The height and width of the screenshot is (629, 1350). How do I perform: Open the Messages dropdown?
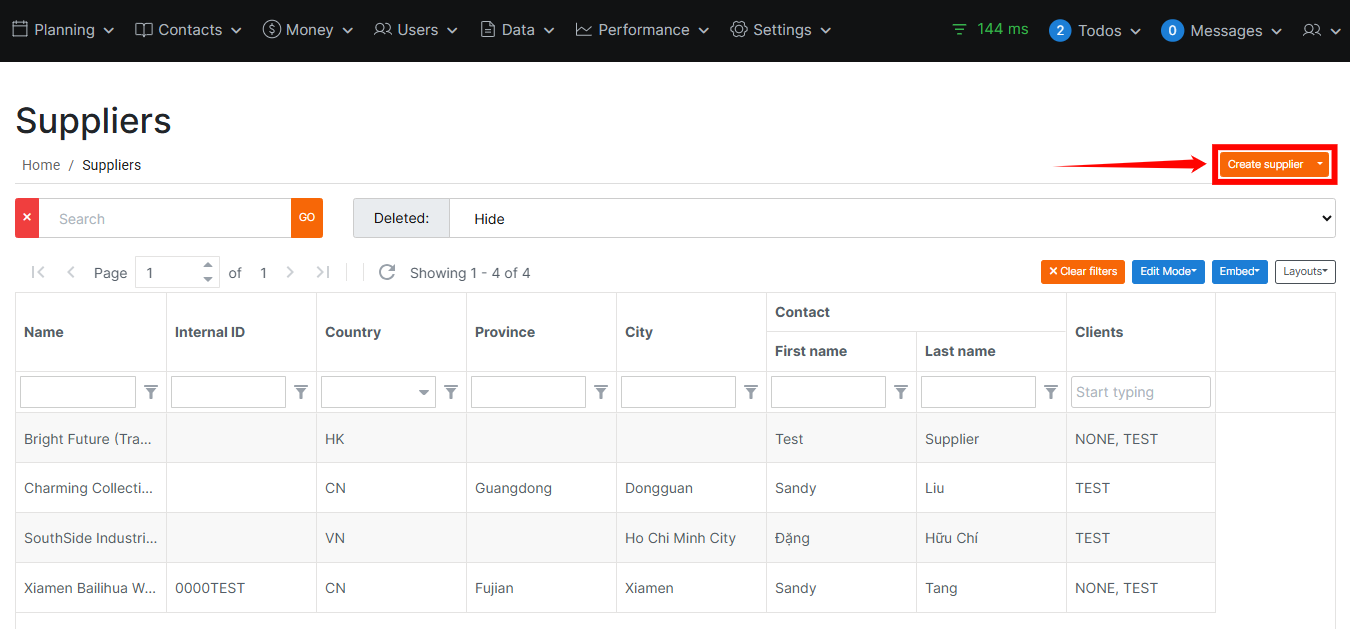point(1222,31)
